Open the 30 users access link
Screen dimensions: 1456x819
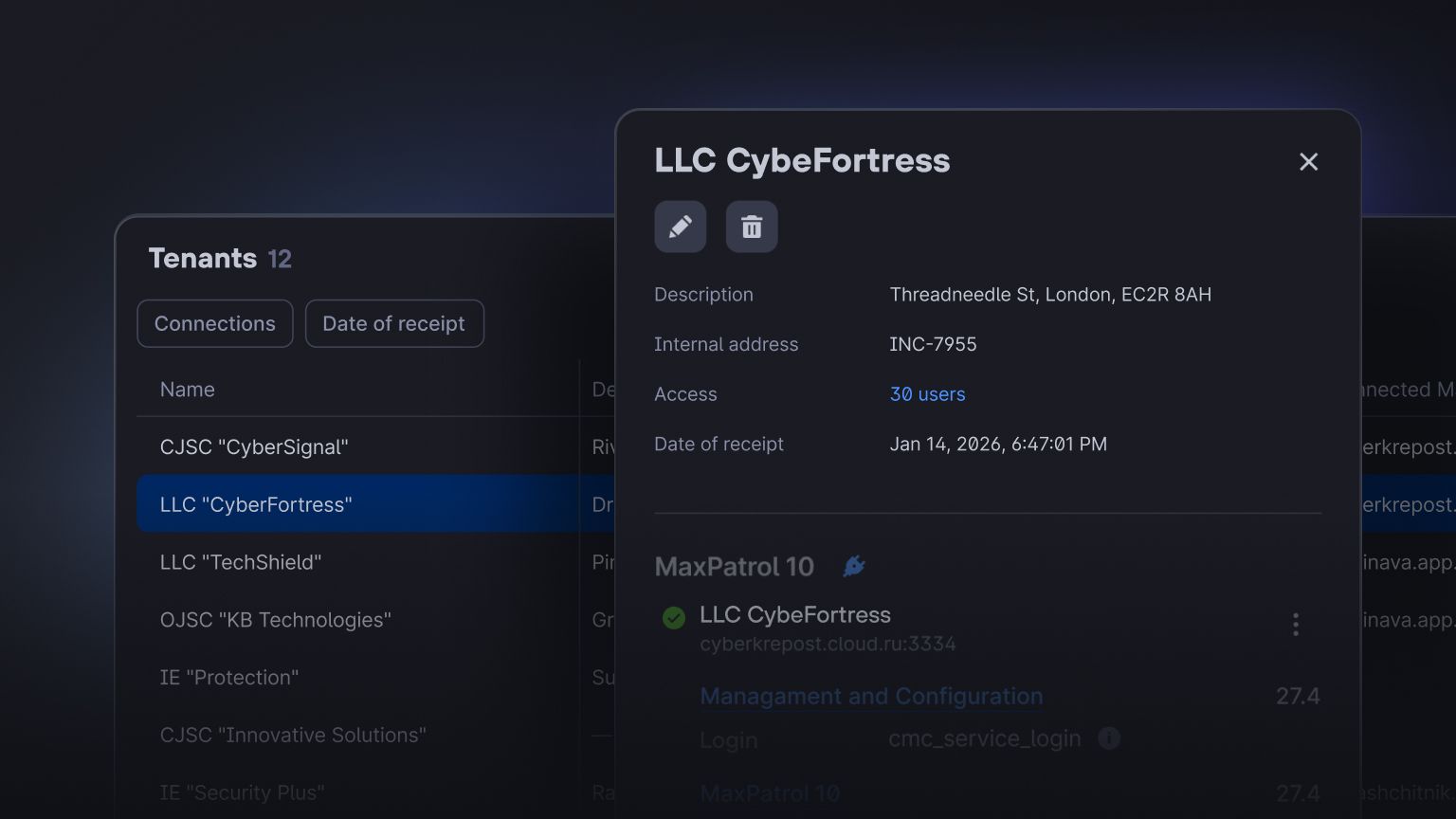[927, 394]
